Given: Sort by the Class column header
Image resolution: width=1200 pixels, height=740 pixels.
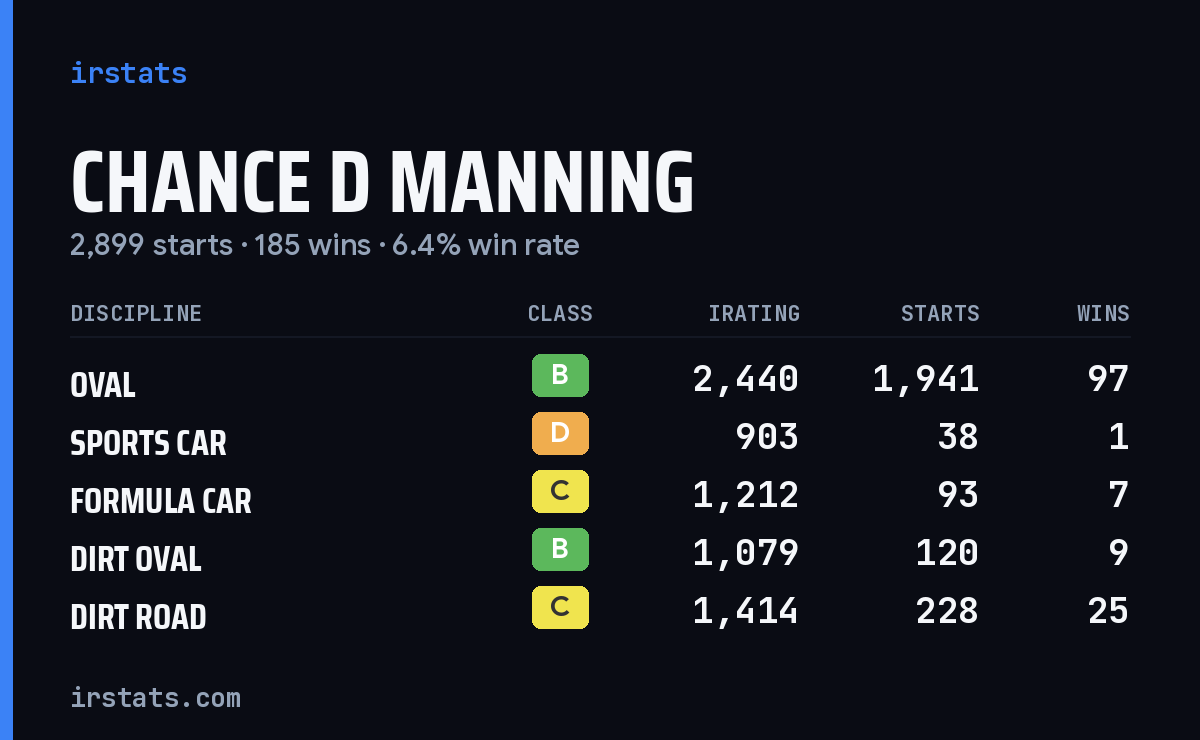Looking at the screenshot, I should (x=560, y=314).
